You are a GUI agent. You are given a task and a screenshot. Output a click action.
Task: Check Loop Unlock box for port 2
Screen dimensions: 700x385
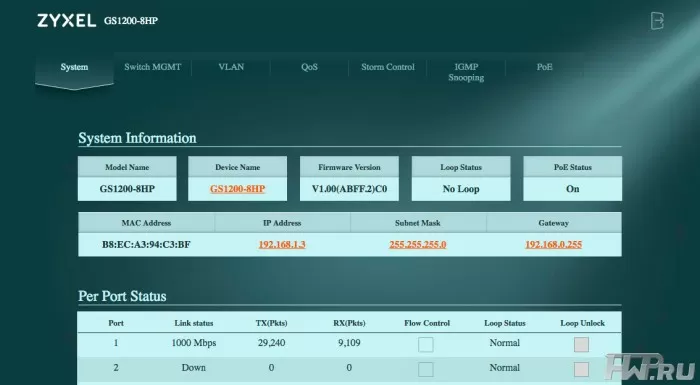tap(581, 369)
